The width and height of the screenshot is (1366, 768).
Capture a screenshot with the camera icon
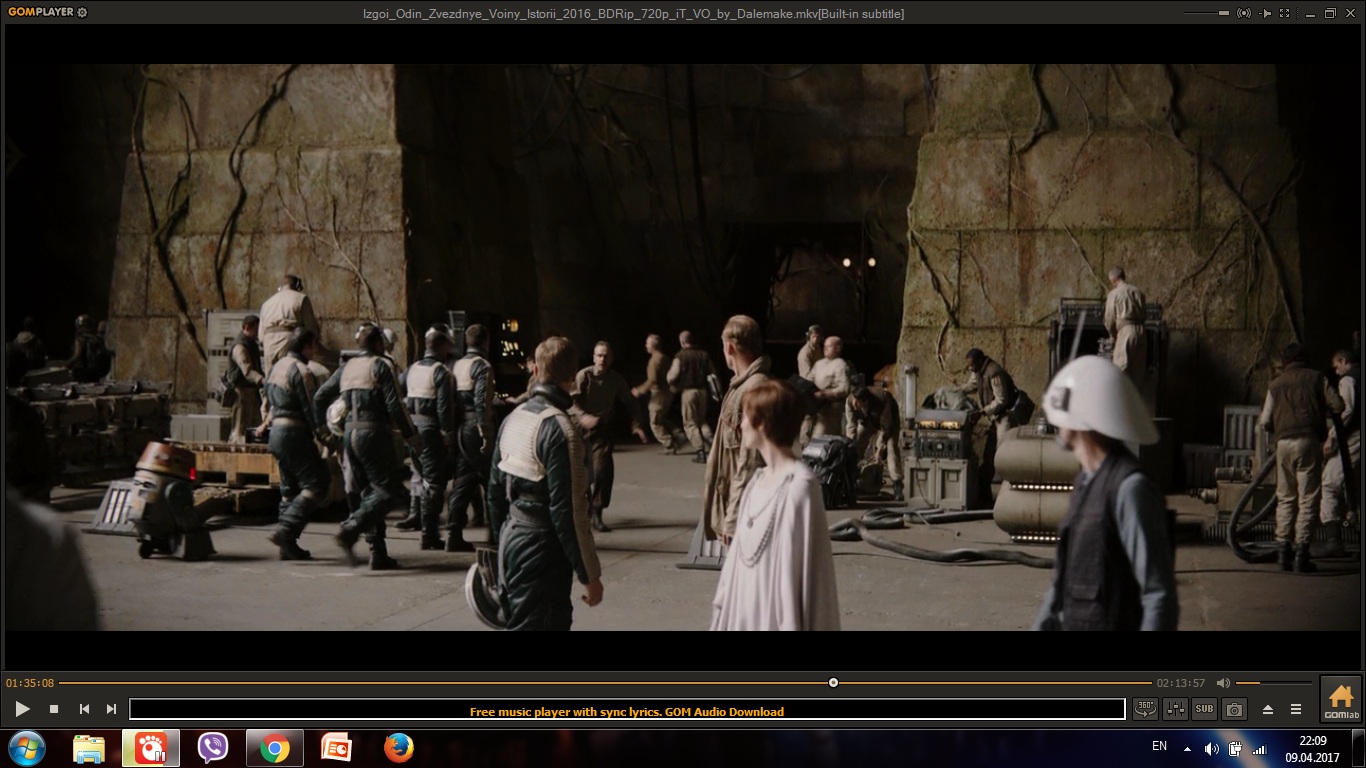click(x=1235, y=709)
